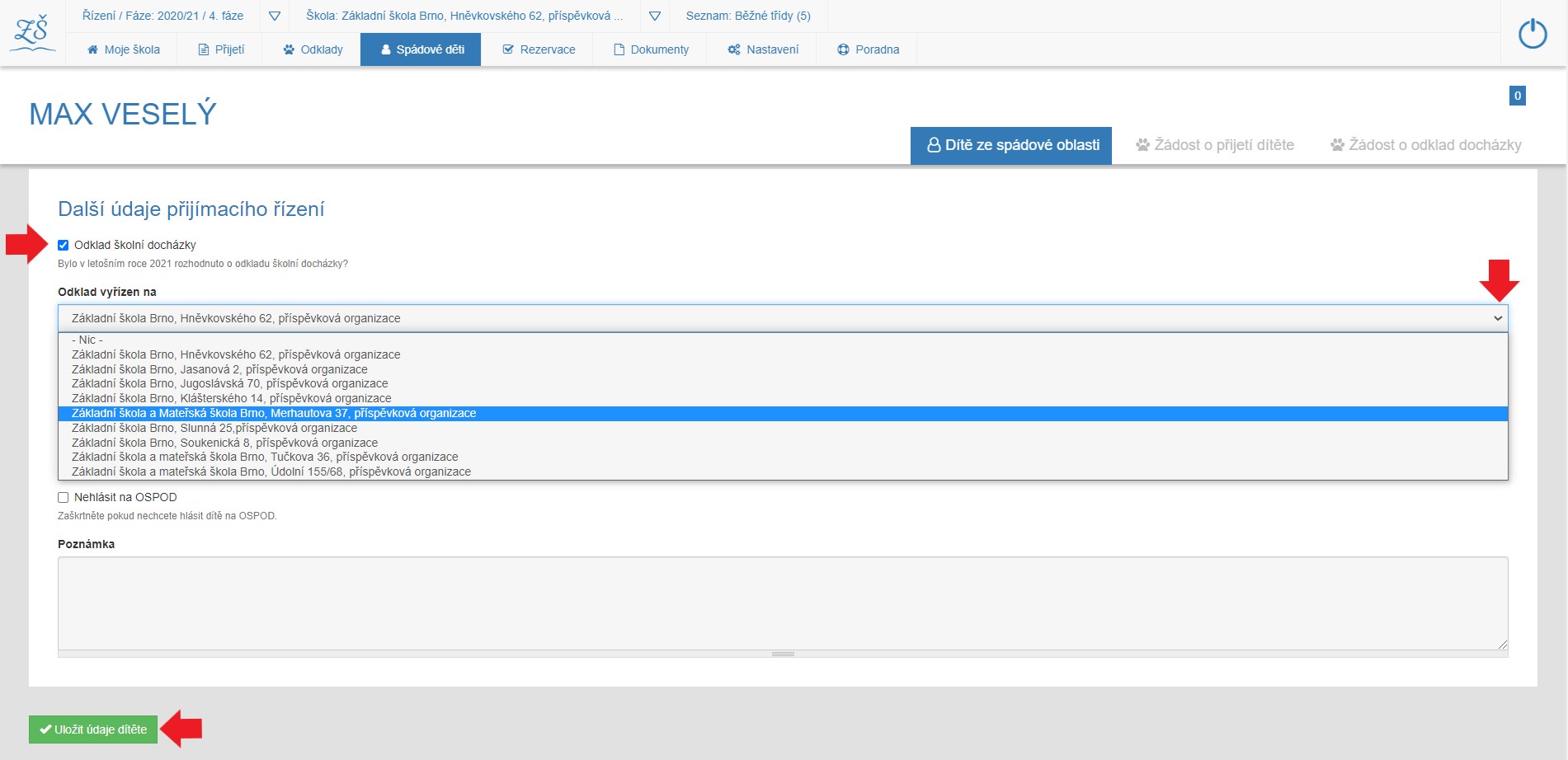Expand the Škola selector dropdown arrow
The image size is (1568, 760).
tap(654, 16)
